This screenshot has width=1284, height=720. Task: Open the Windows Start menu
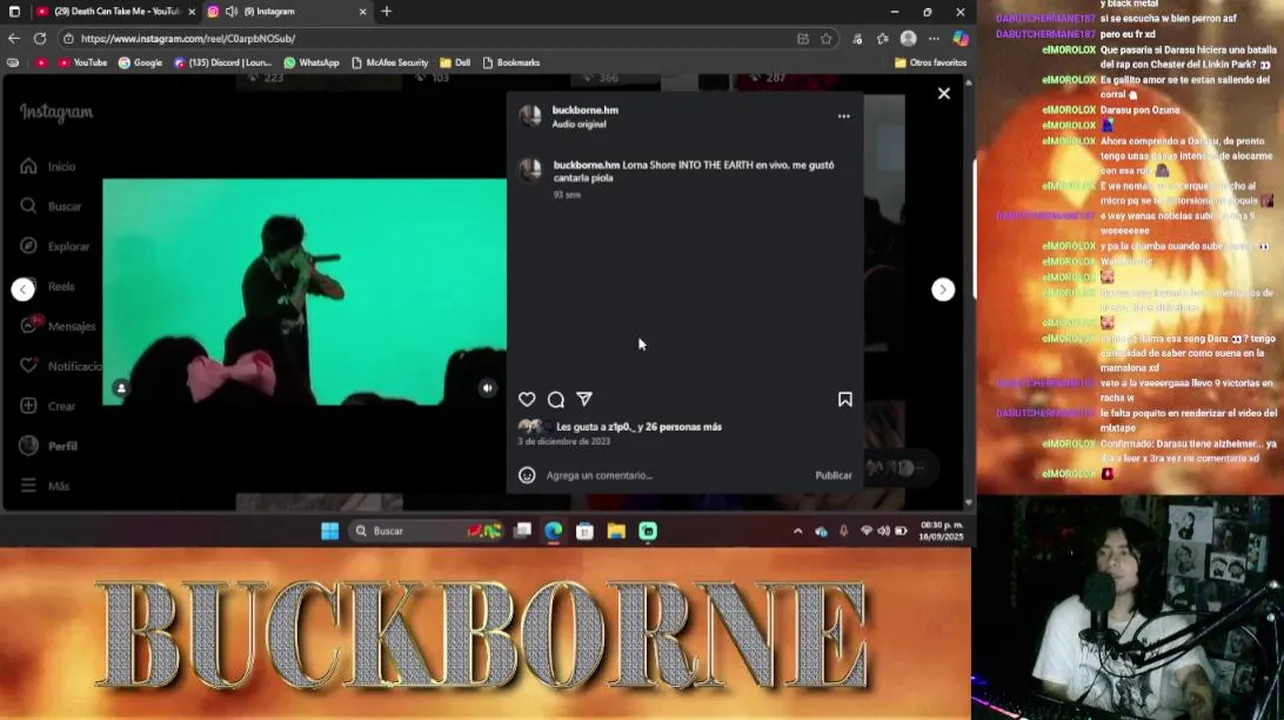pyautogui.click(x=330, y=531)
